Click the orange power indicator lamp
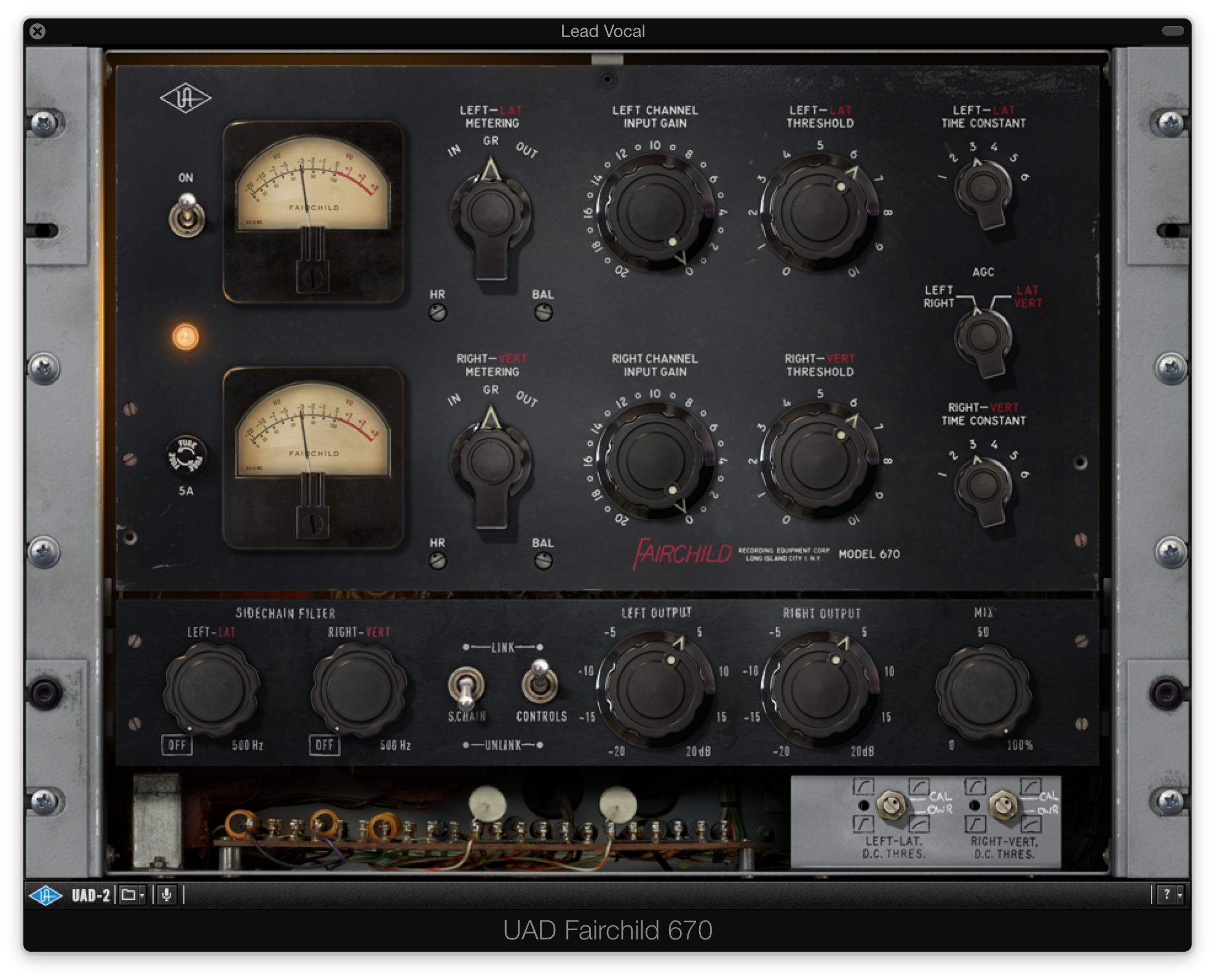This screenshot has height=980, width=1215. [186, 337]
